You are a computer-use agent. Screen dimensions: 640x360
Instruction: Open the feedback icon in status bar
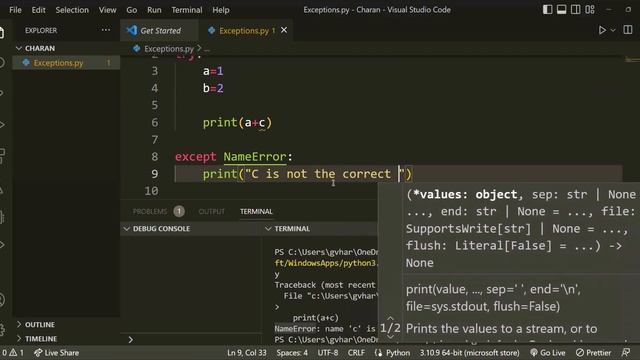coord(626,353)
